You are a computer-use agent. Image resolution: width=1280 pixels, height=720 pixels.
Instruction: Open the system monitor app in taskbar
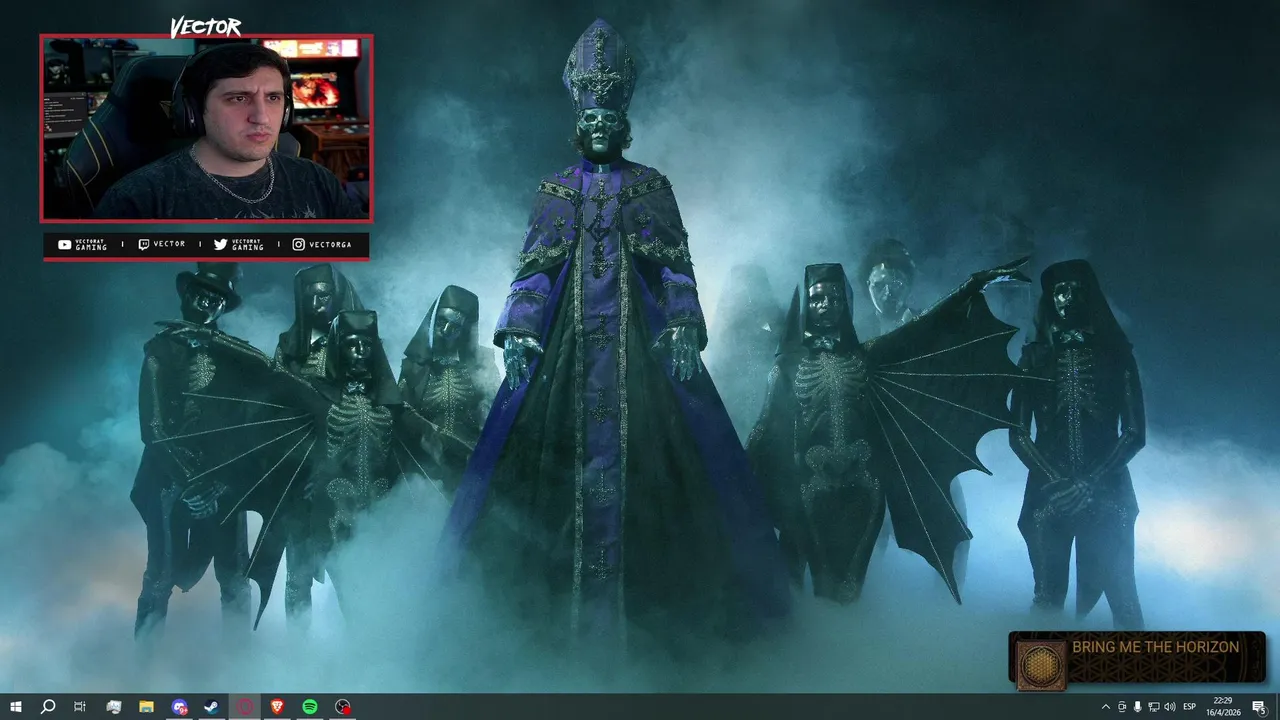(113, 707)
